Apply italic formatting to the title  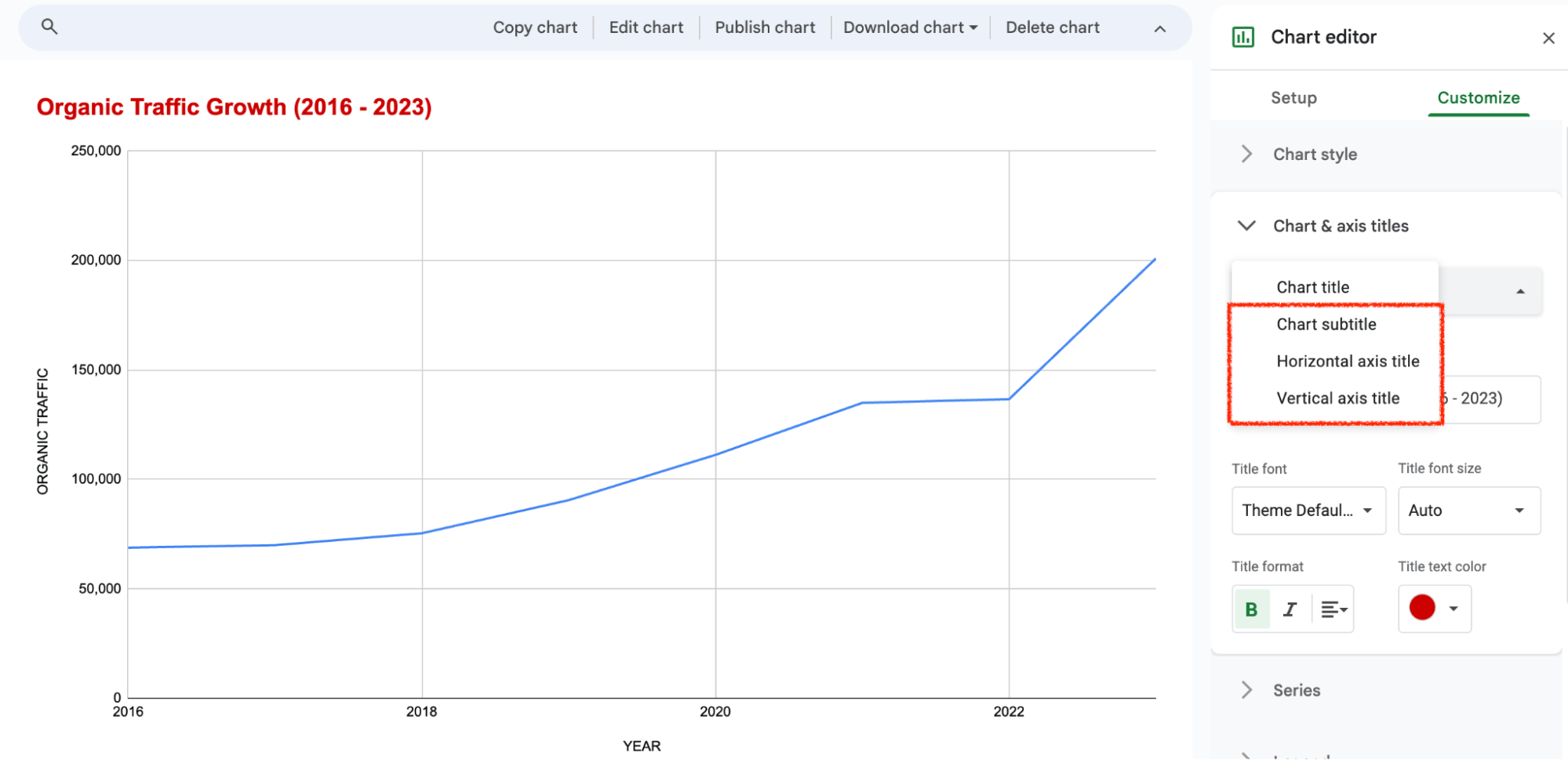coord(1290,608)
